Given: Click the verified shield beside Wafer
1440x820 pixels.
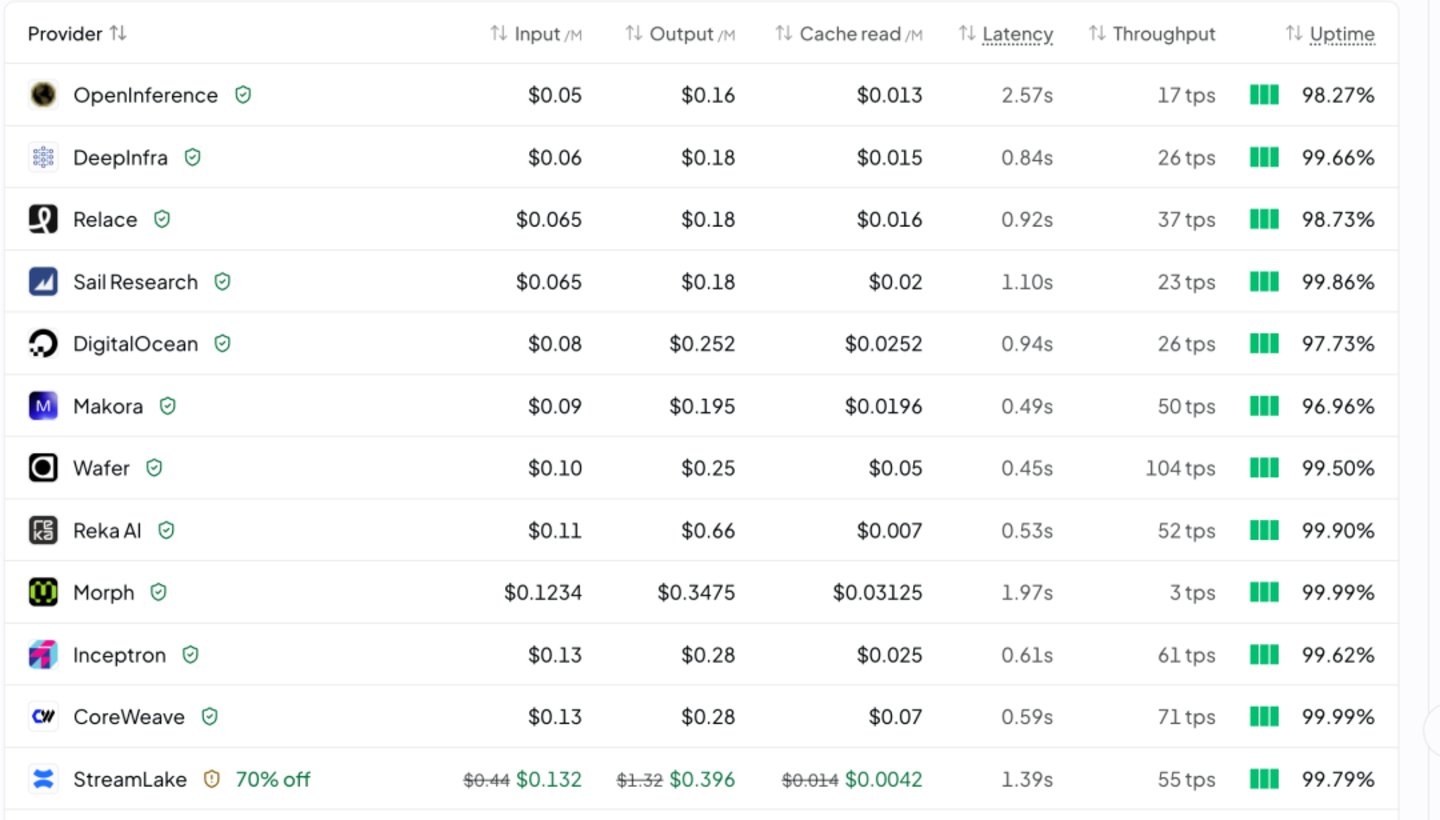Looking at the screenshot, I should pos(154,468).
